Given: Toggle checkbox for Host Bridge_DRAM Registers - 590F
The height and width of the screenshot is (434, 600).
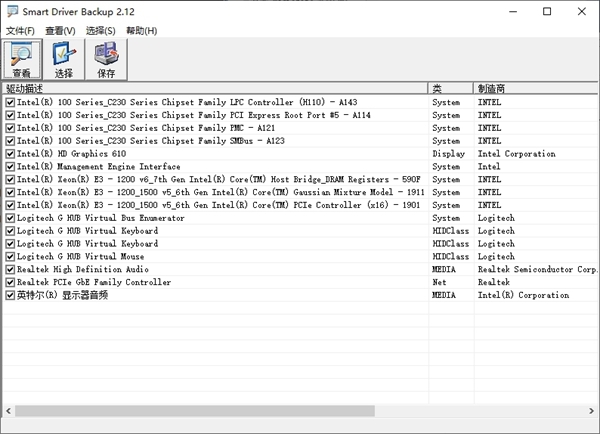Looking at the screenshot, I should pos(10,179).
